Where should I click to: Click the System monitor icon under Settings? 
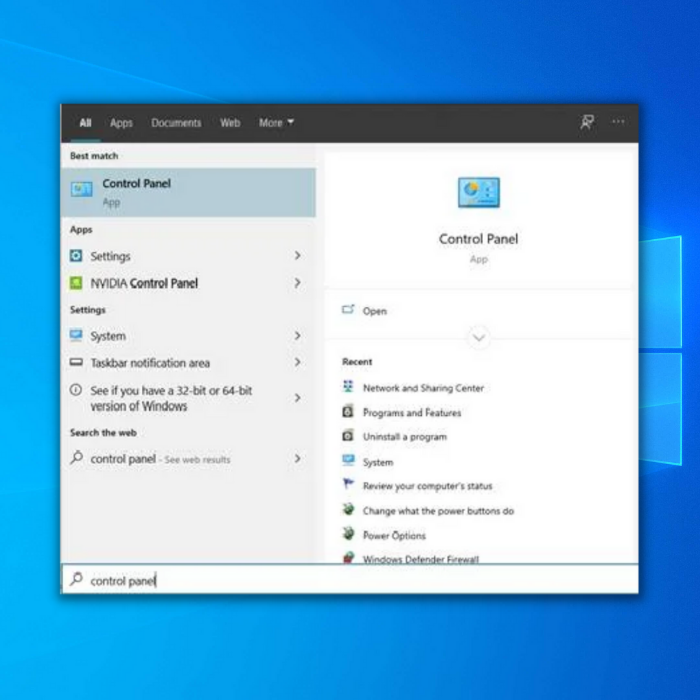(x=76, y=335)
